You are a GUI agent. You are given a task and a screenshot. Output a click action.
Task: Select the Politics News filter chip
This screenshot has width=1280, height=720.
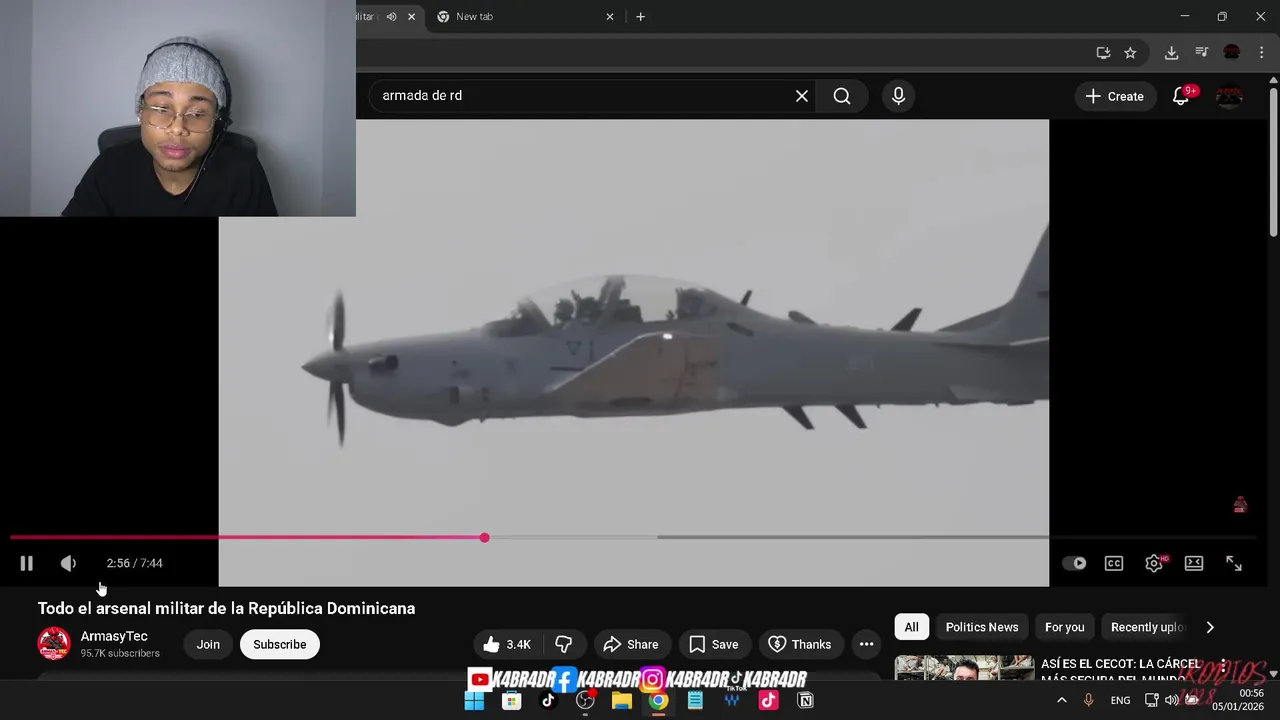pos(982,627)
